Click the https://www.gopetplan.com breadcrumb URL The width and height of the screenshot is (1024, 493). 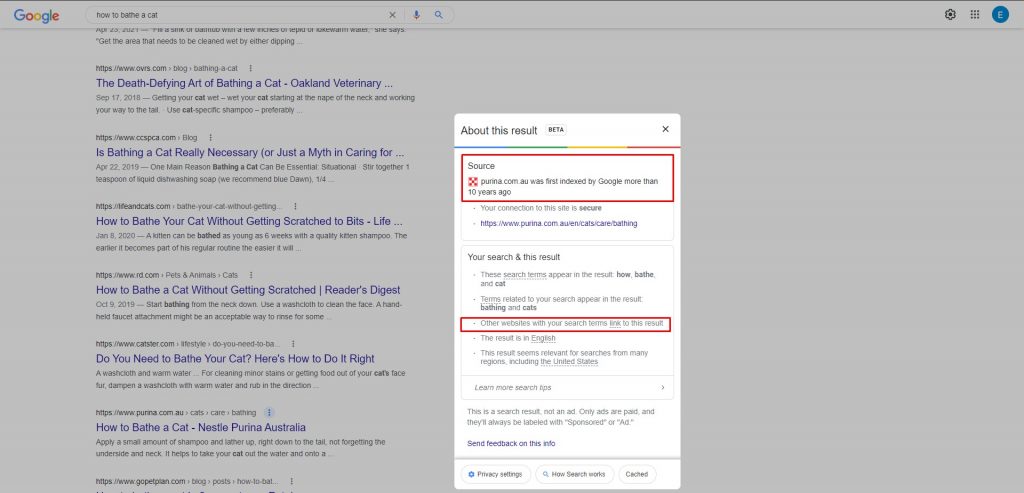(187, 481)
